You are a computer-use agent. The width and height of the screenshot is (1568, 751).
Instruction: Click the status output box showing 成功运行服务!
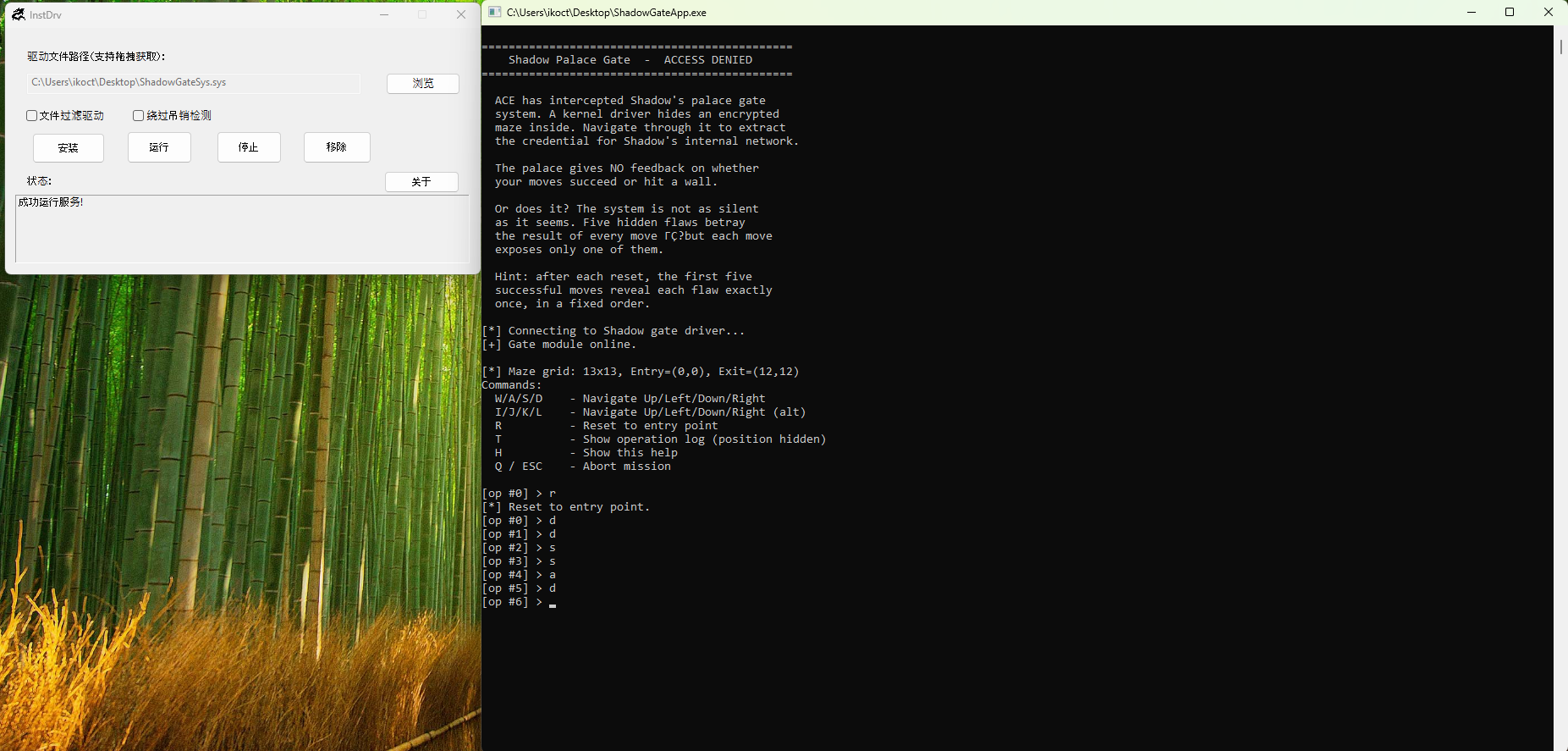(242, 229)
